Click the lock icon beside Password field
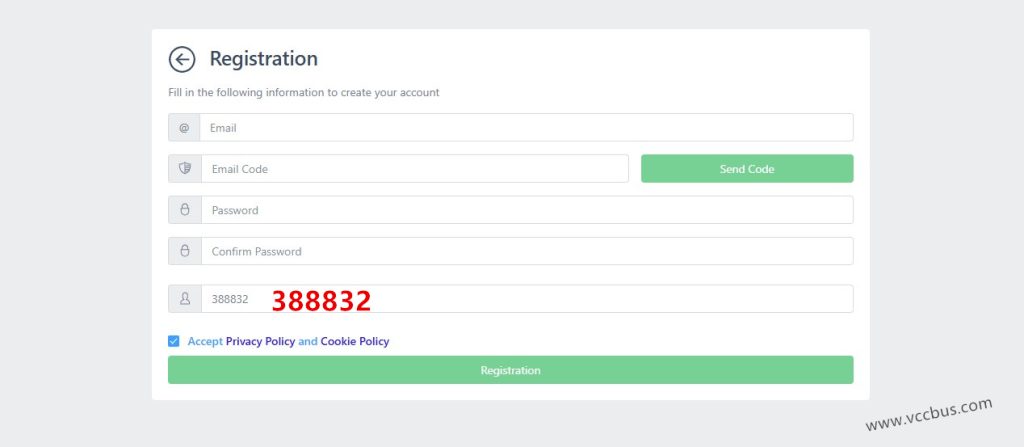Screen dimensions: 1024x447 coord(184,210)
